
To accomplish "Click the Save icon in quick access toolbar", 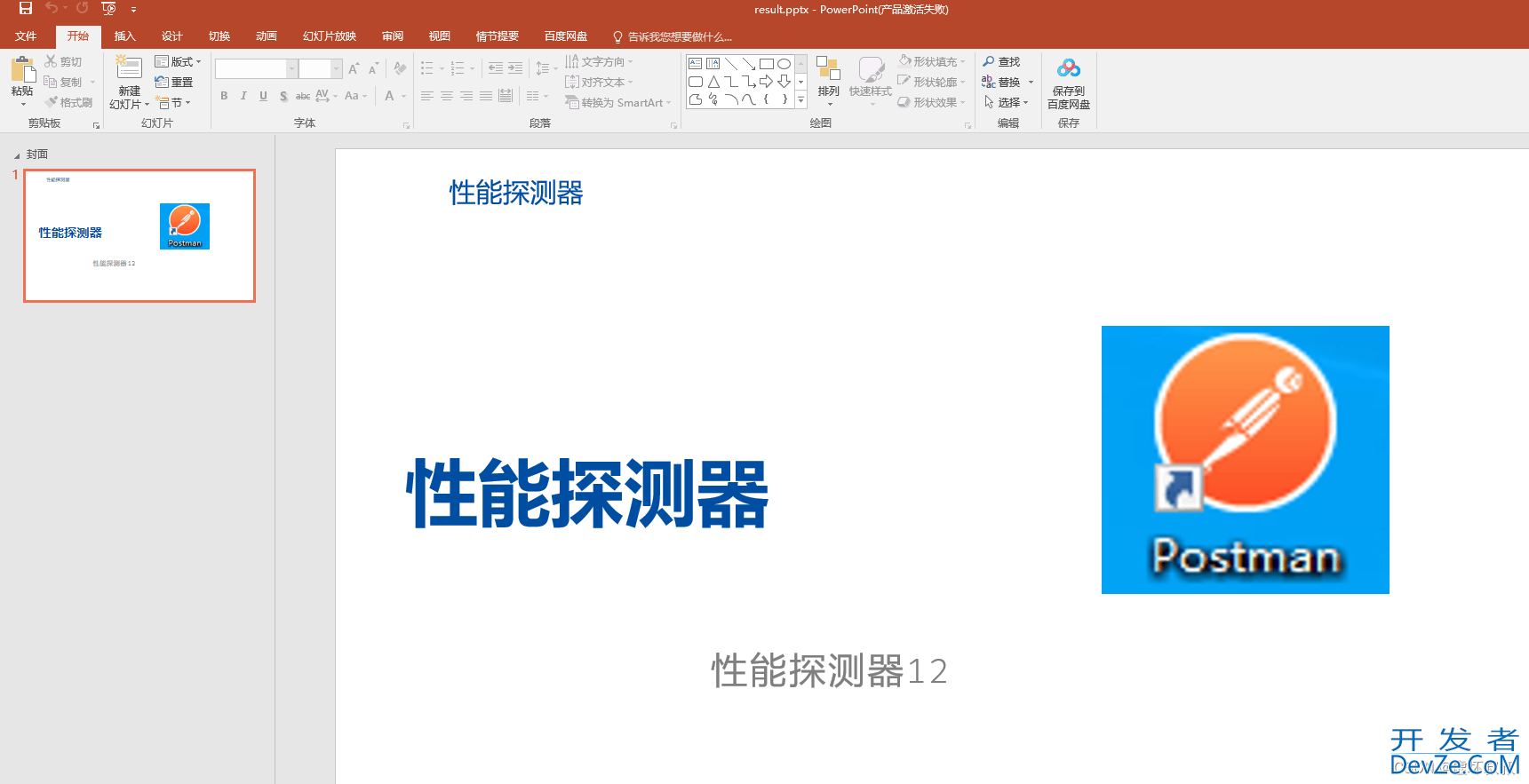I will tap(26, 9).
